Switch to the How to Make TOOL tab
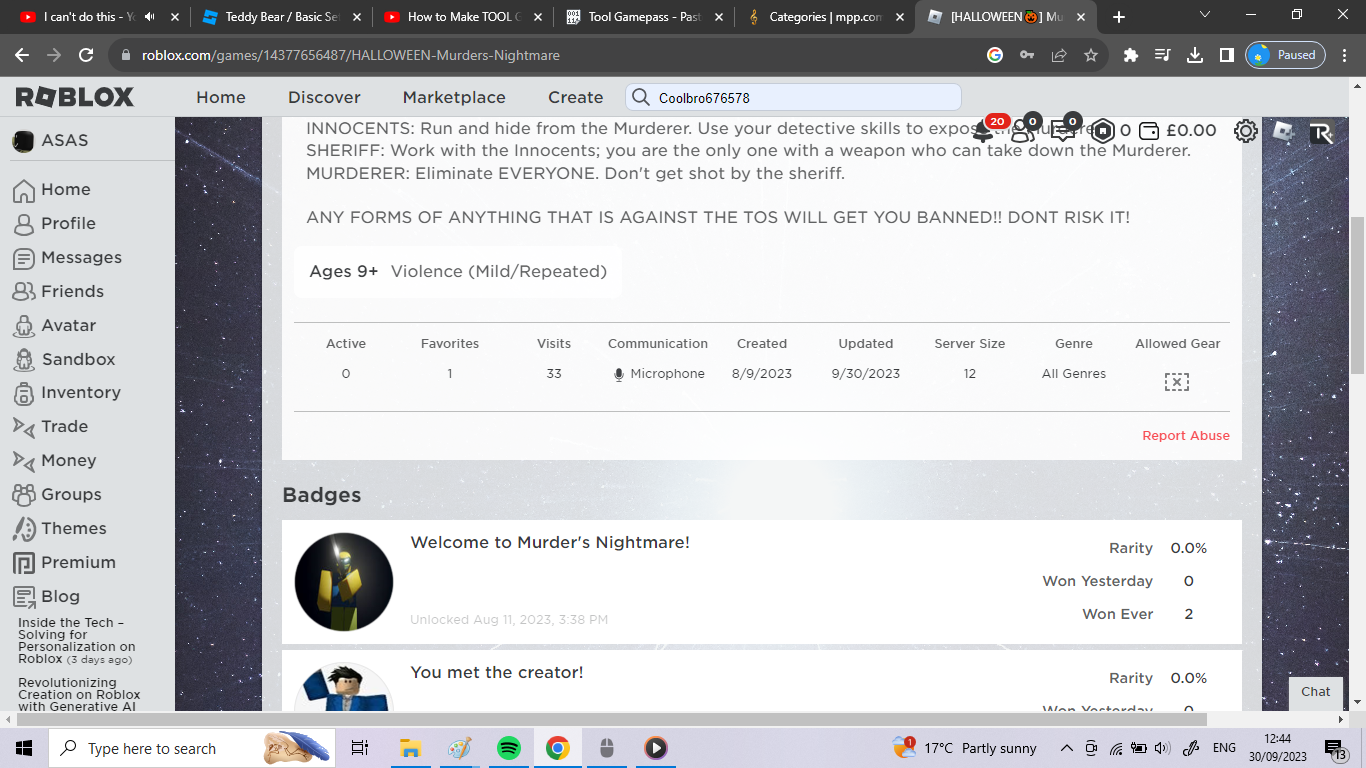Image resolution: width=1366 pixels, height=768 pixels. (x=463, y=17)
